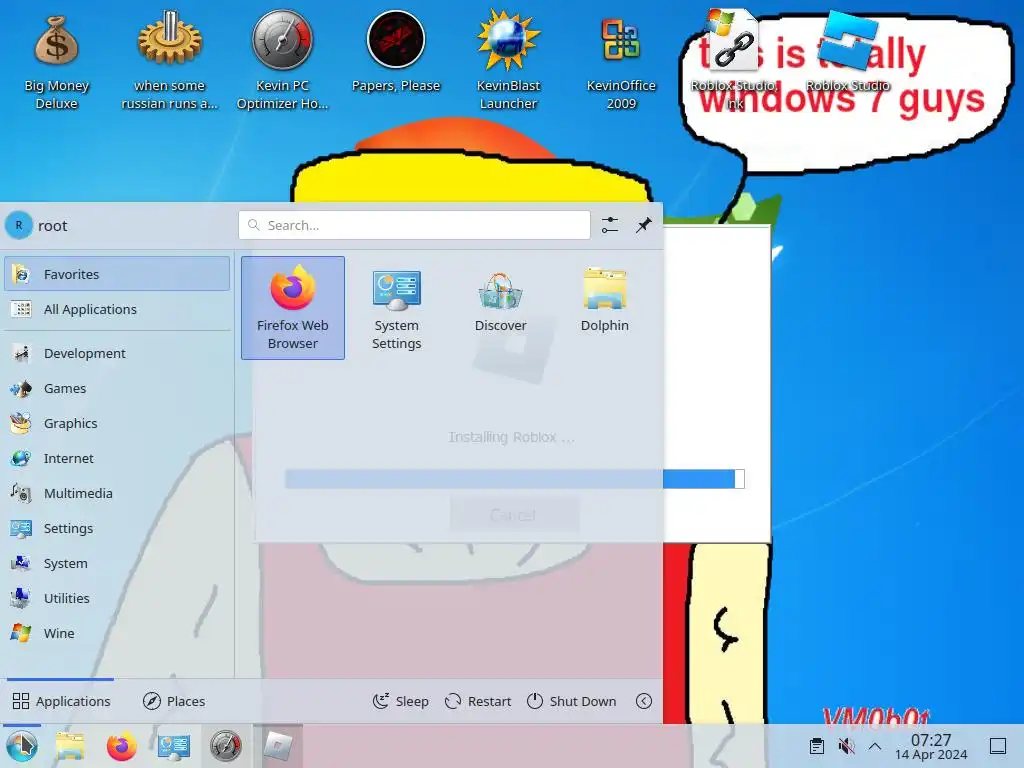Open the Games category
The image size is (1024, 768).
coord(117,388)
